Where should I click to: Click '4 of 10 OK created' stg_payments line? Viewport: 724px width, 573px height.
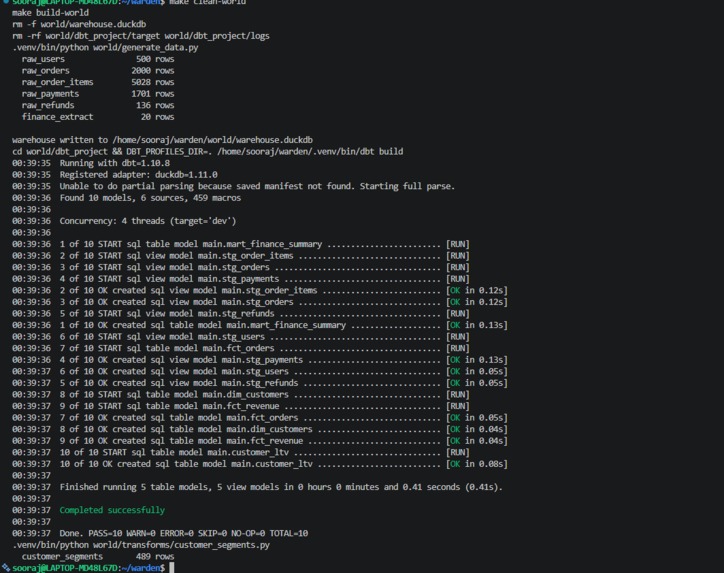click(x=260, y=360)
